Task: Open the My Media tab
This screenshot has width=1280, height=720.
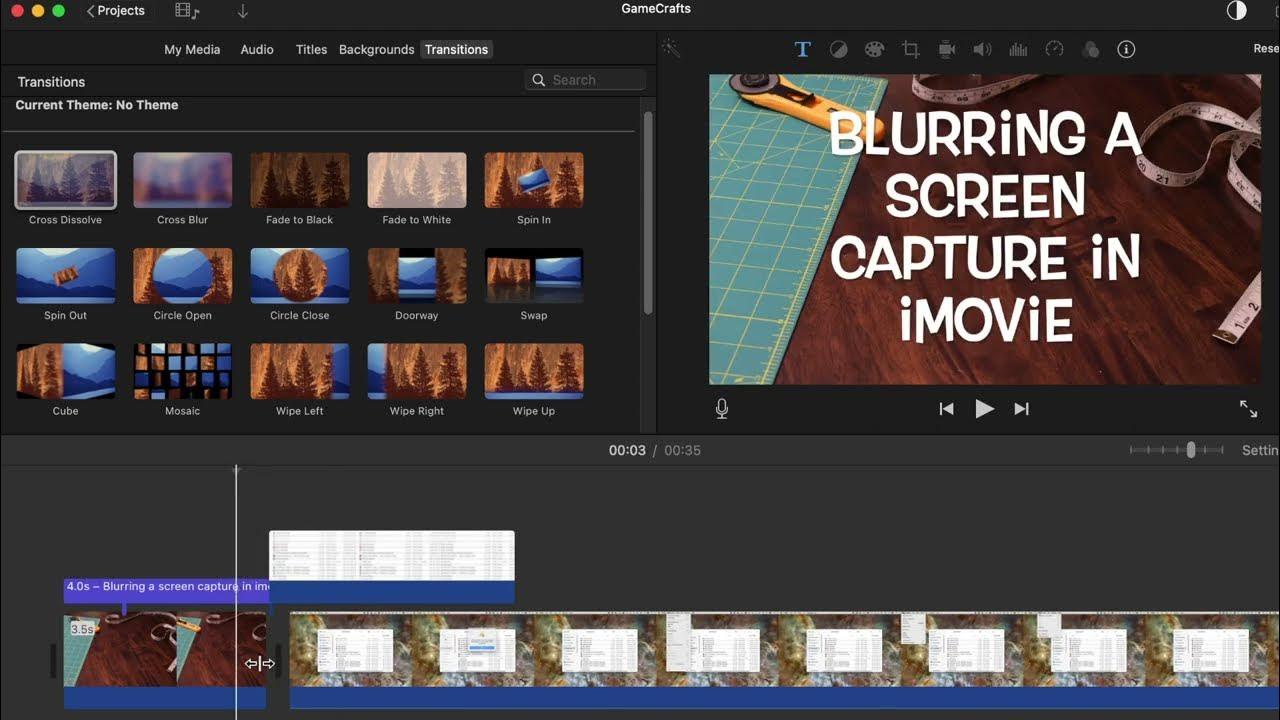Action: click(x=192, y=49)
